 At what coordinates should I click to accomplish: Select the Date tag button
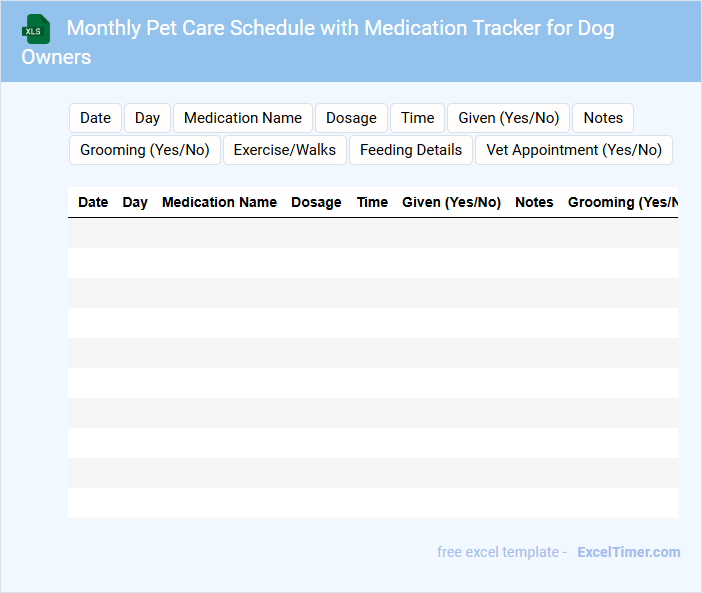(x=95, y=118)
